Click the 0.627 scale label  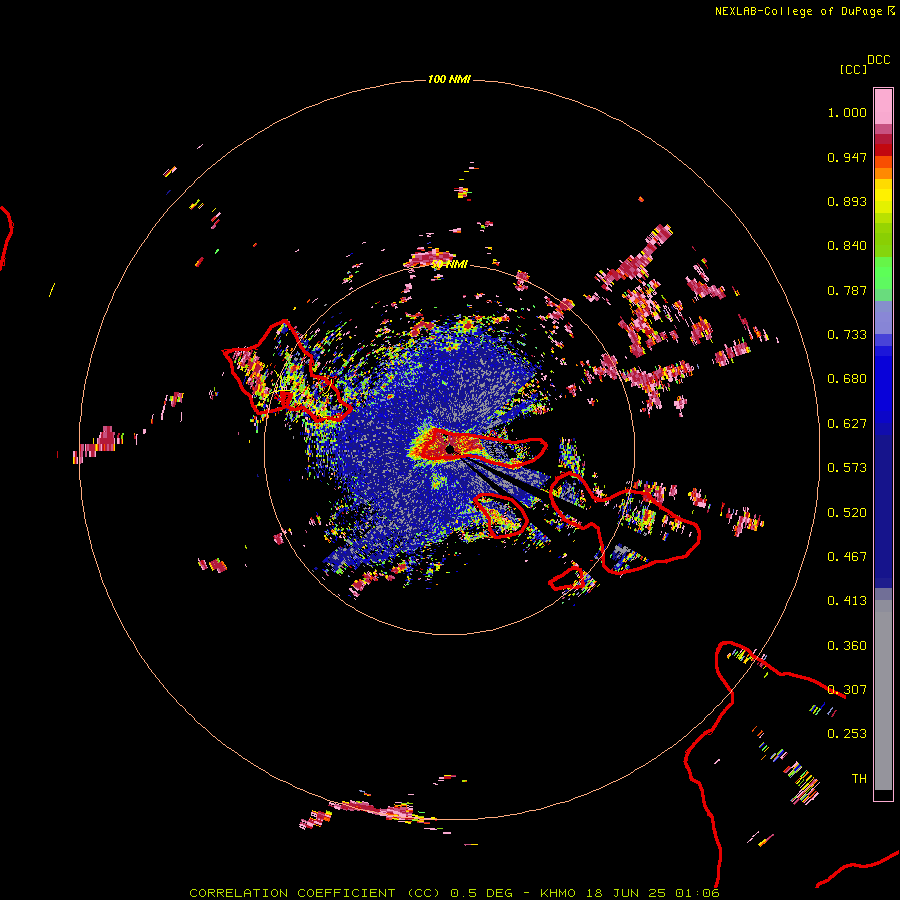(847, 424)
